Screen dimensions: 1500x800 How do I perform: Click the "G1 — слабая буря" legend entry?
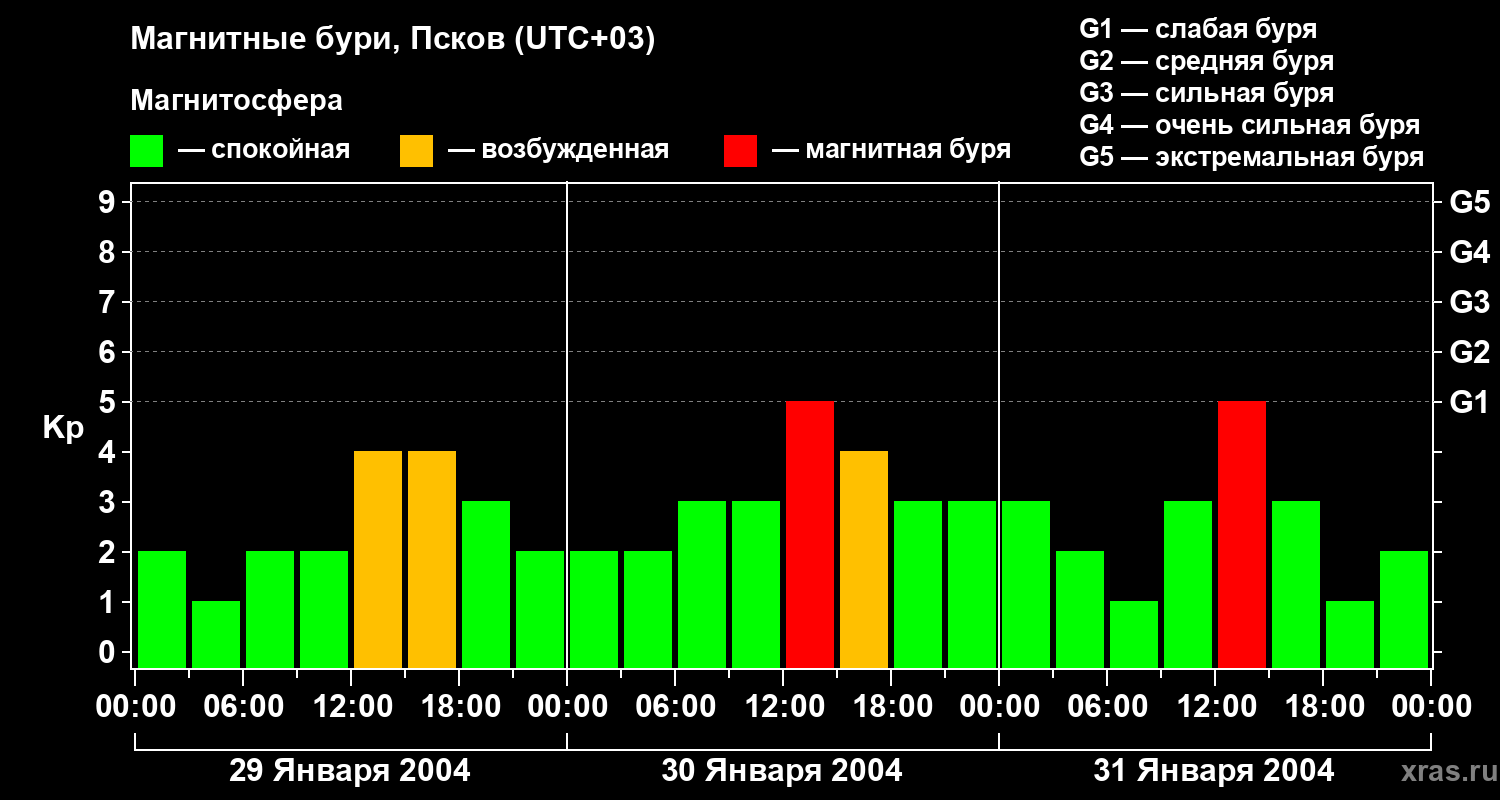pos(1198,29)
